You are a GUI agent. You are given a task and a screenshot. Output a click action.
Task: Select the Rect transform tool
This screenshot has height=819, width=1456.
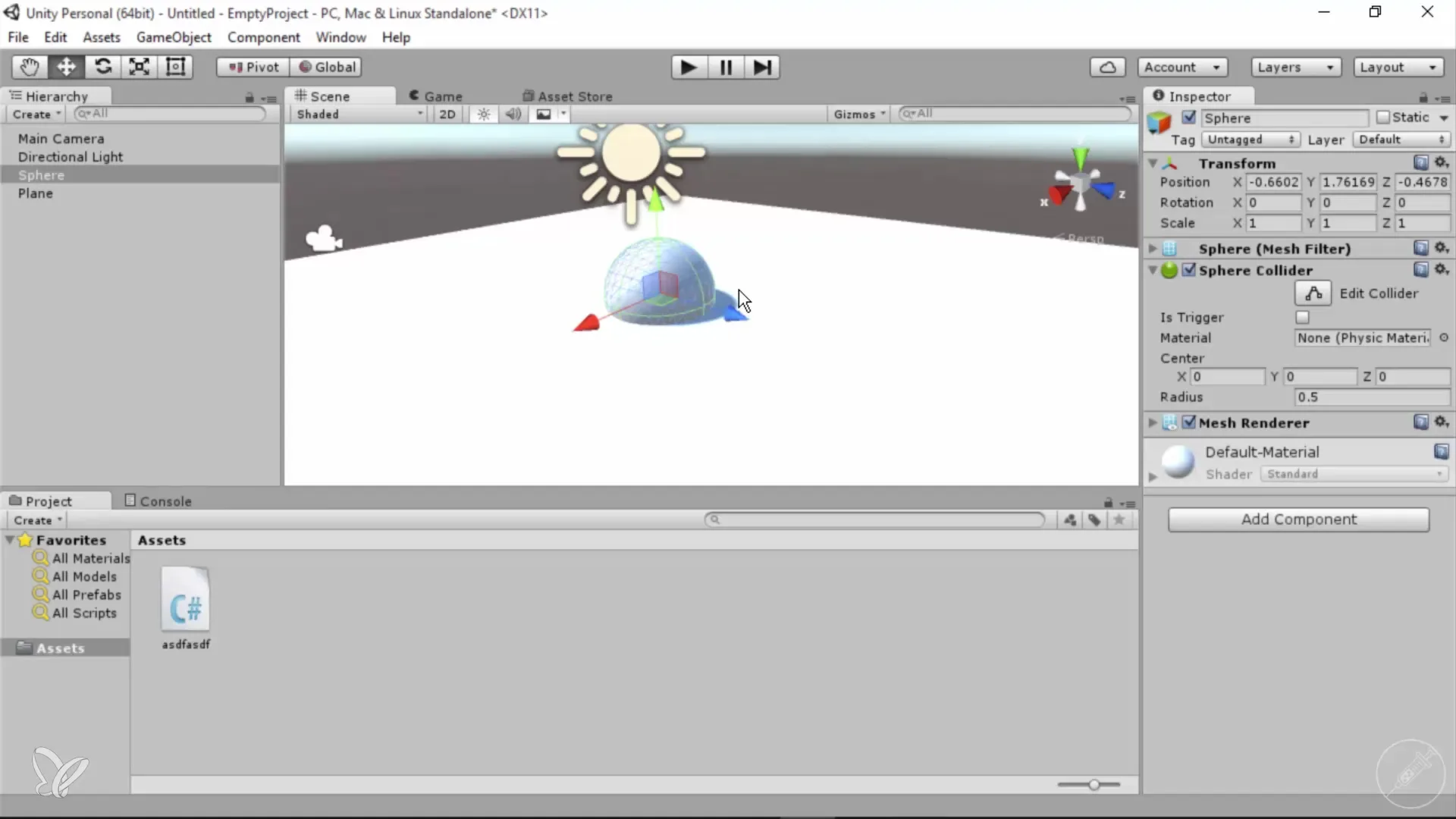[175, 67]
